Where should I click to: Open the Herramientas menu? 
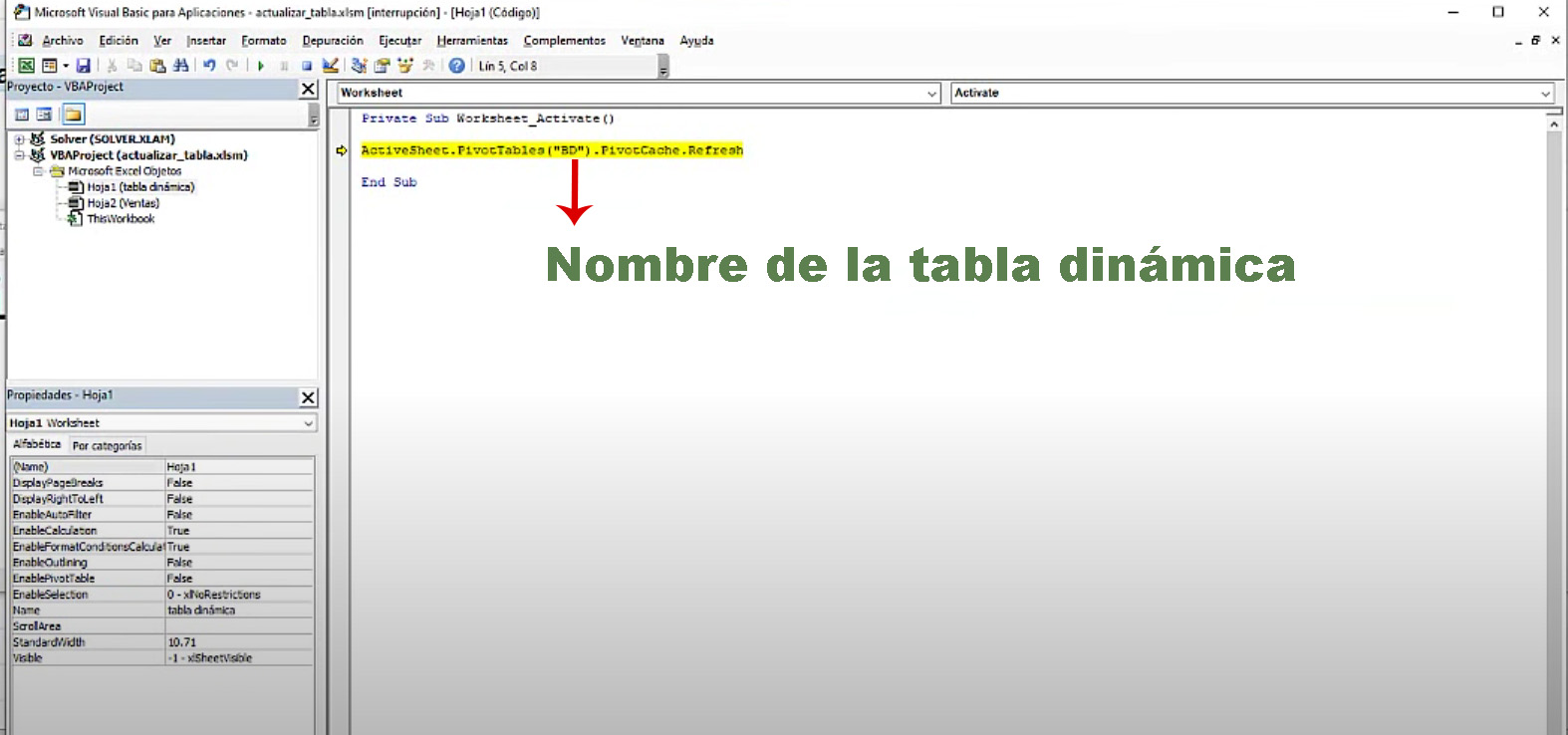472,41
